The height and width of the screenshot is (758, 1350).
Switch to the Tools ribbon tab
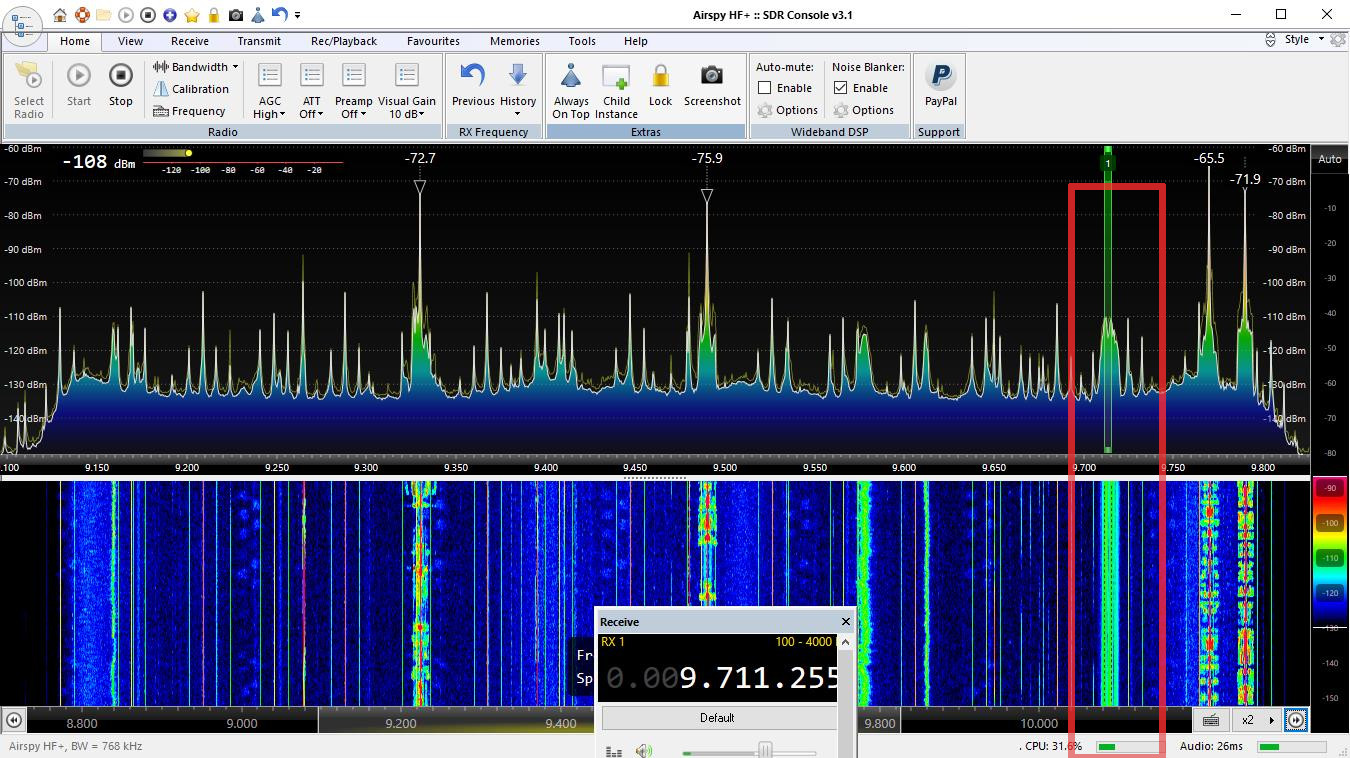582,41
